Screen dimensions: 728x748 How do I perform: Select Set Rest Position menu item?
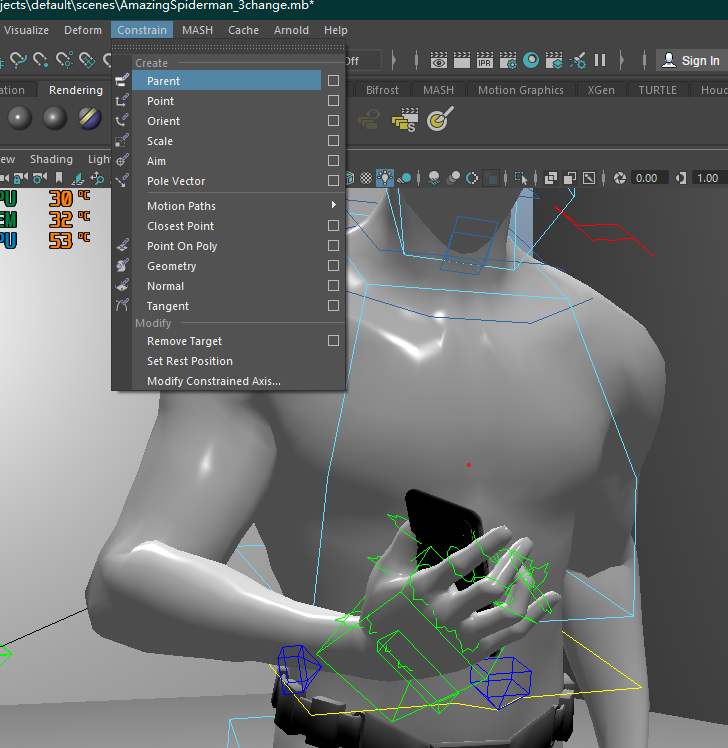(190, 361)
